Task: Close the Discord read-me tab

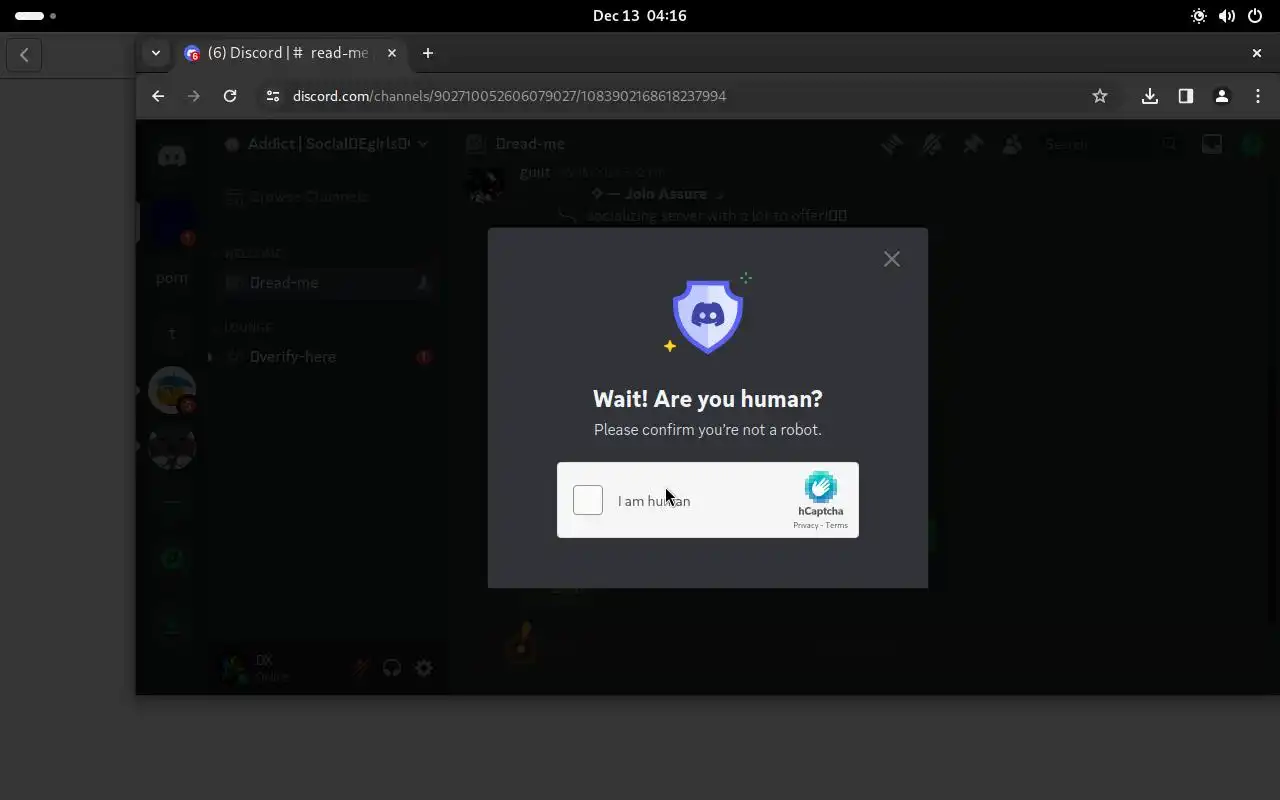Action: click(x=392, y=53)
